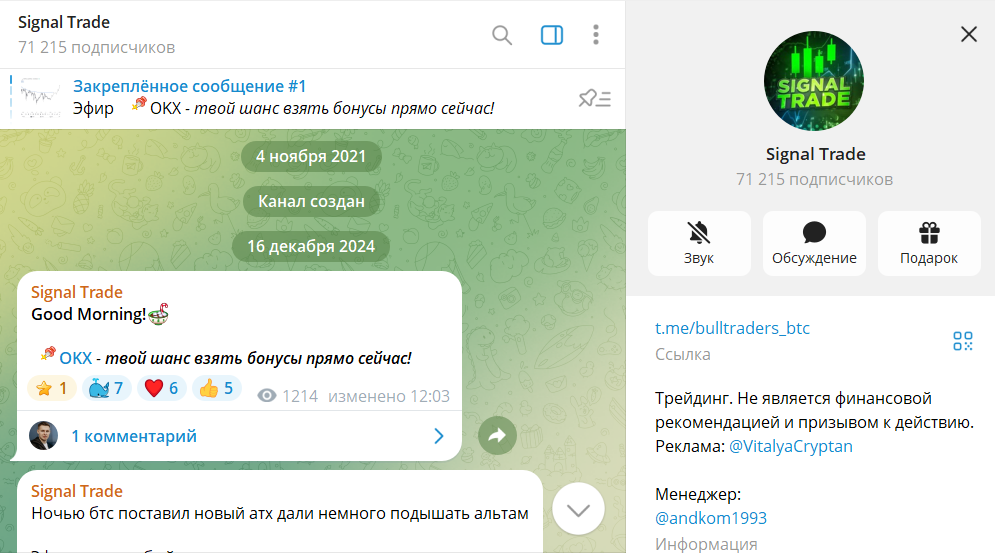This screenshot has width=995, height=553.
Task: Click the view count eye icon 1214
Action: pyautogui.click(x=267, y=396)
